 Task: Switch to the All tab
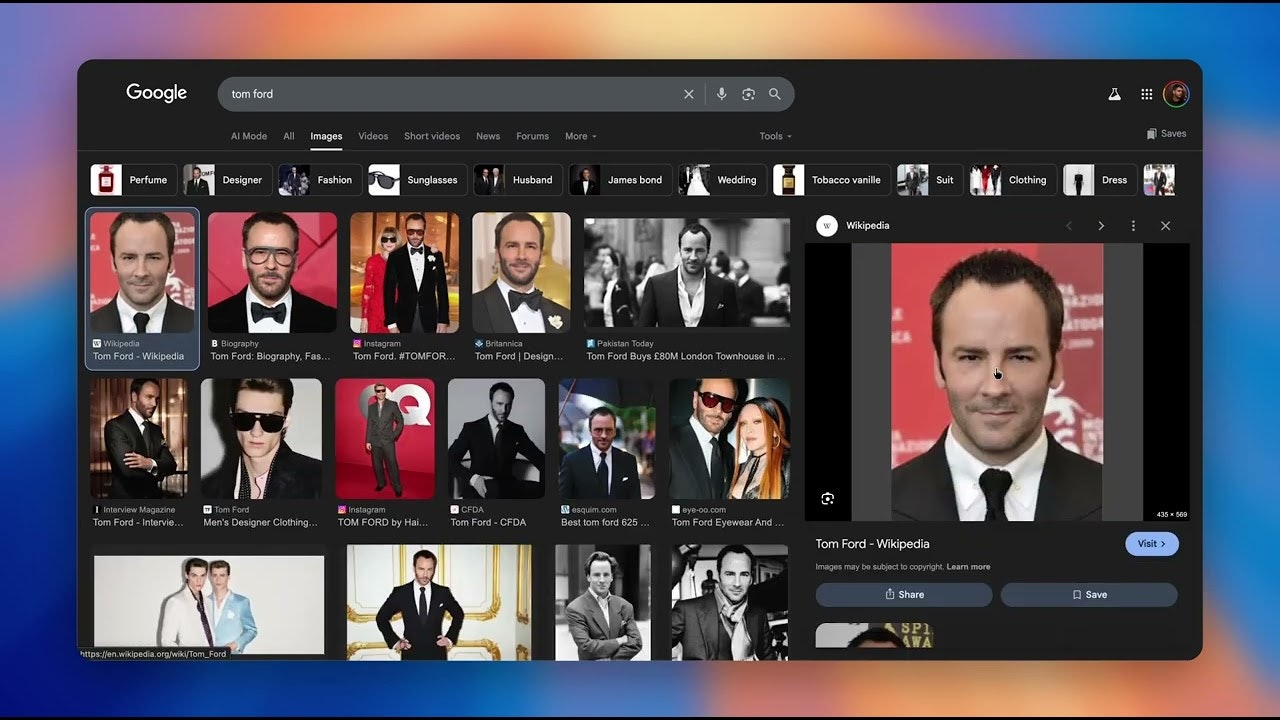289,136
